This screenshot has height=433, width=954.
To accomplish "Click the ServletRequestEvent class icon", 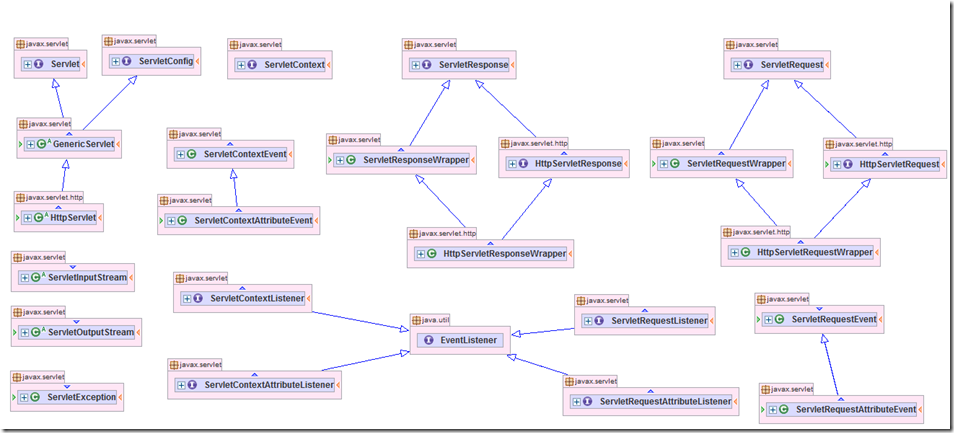I will [780, 319].
